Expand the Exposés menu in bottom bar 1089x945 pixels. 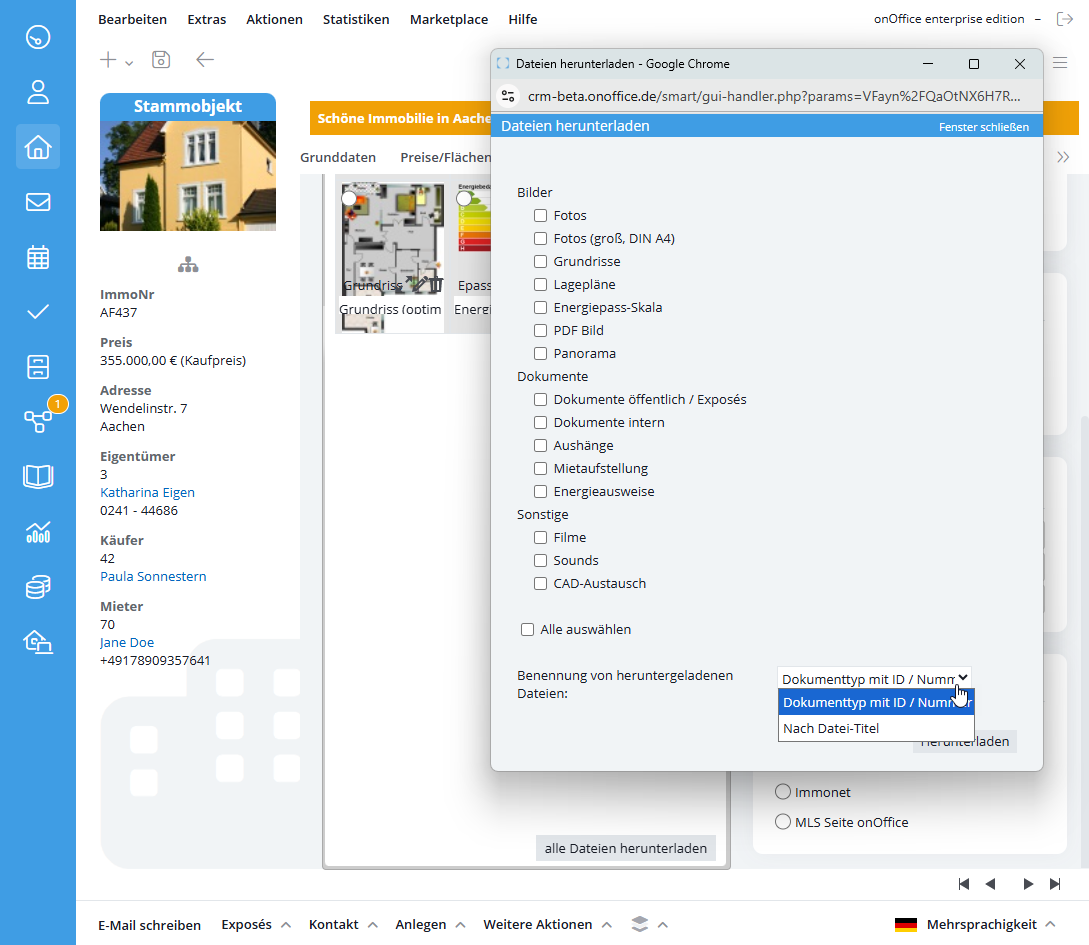(256, 925)
